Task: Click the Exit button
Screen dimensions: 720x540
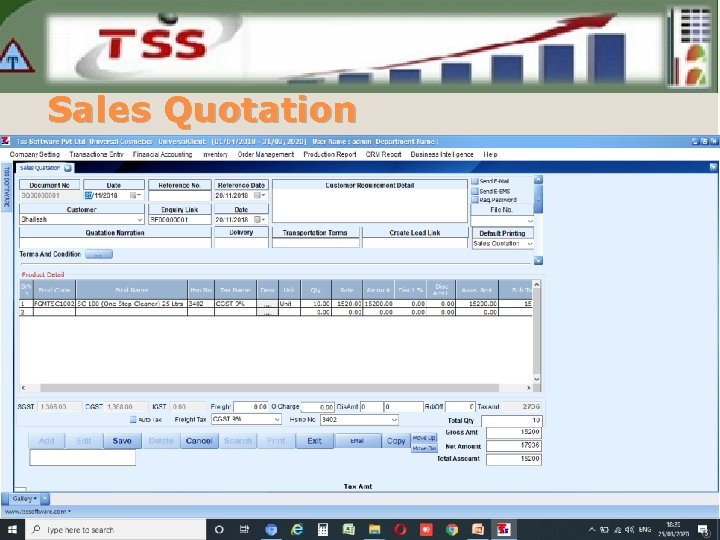Action: coord(315,441)
